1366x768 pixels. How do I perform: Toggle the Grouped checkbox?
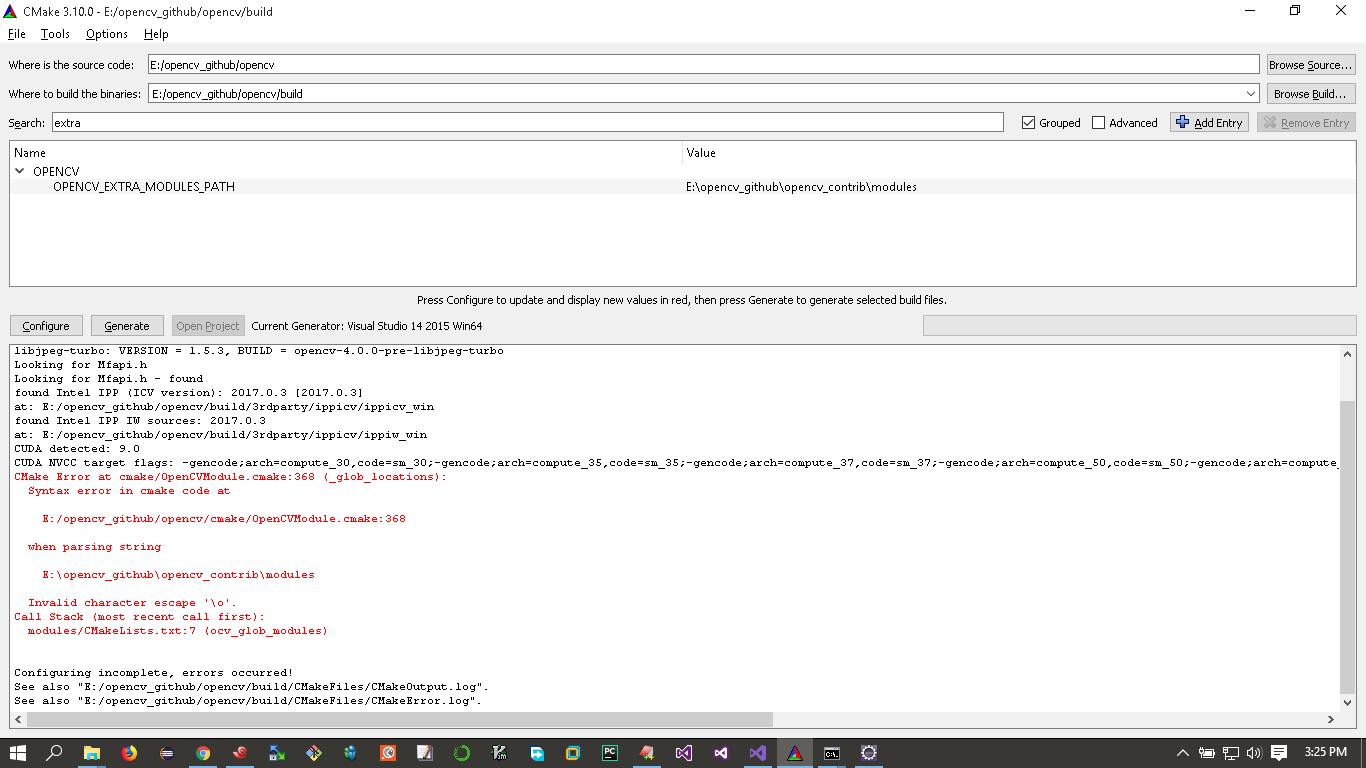[1028, 123]
